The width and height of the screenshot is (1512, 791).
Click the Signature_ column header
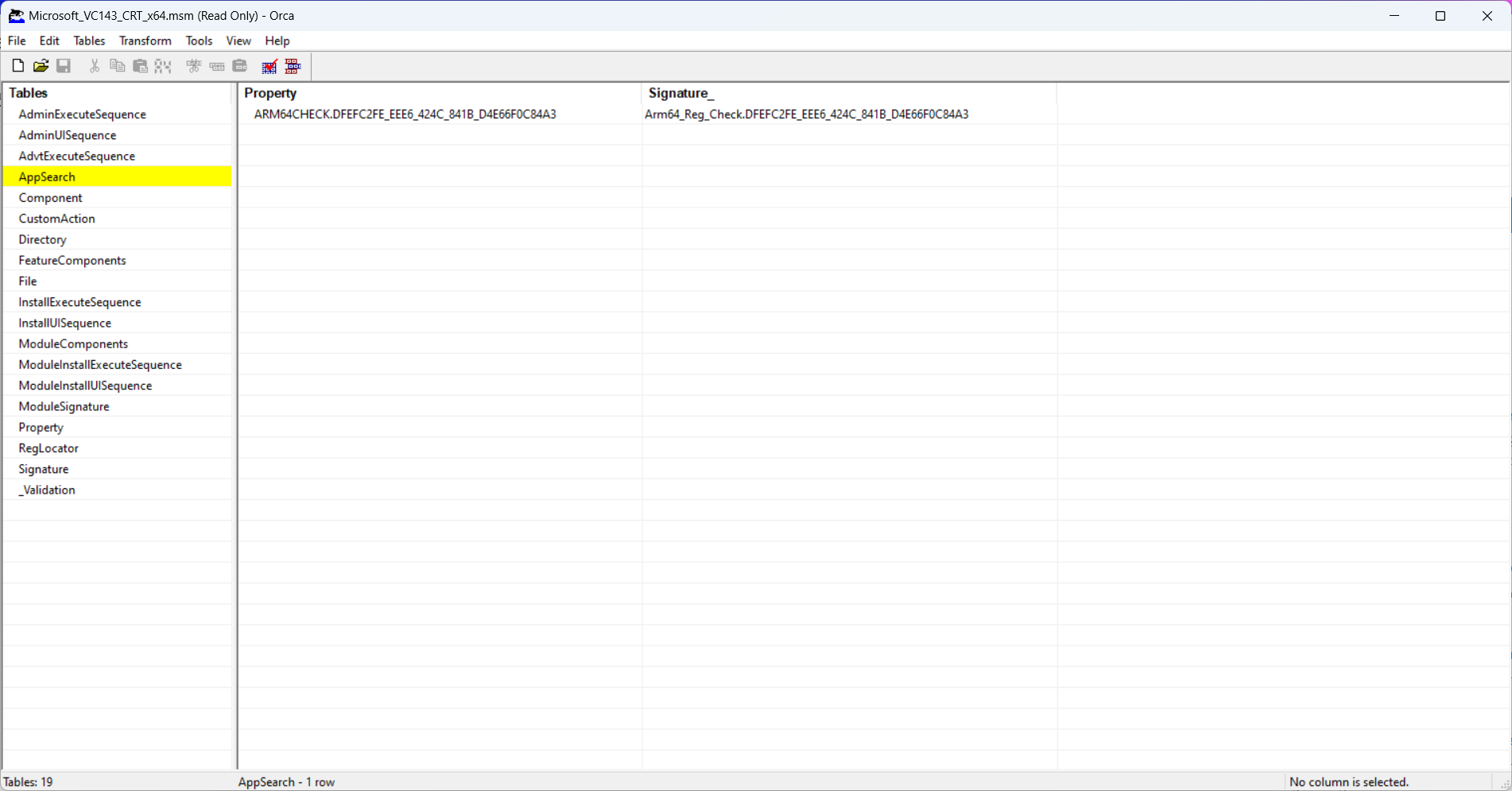849,93
